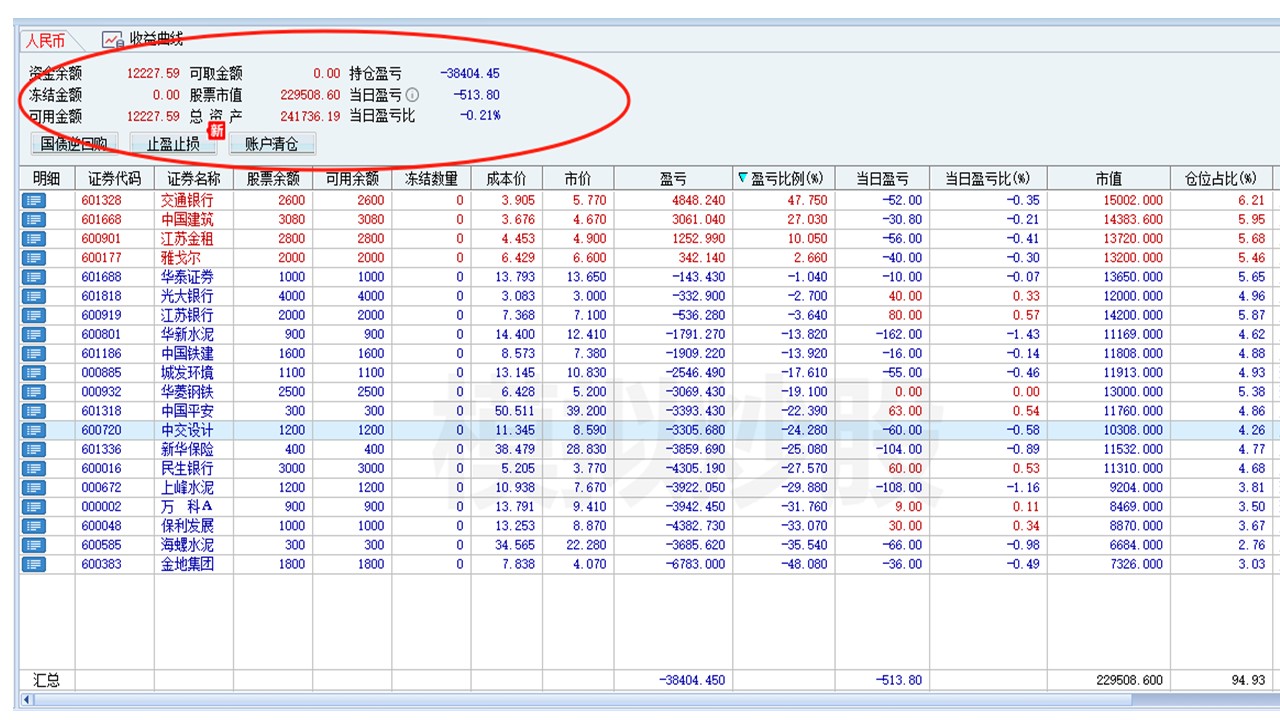
Task: Click the scrollbar left arrow
Action: click(x=26, y=700)
